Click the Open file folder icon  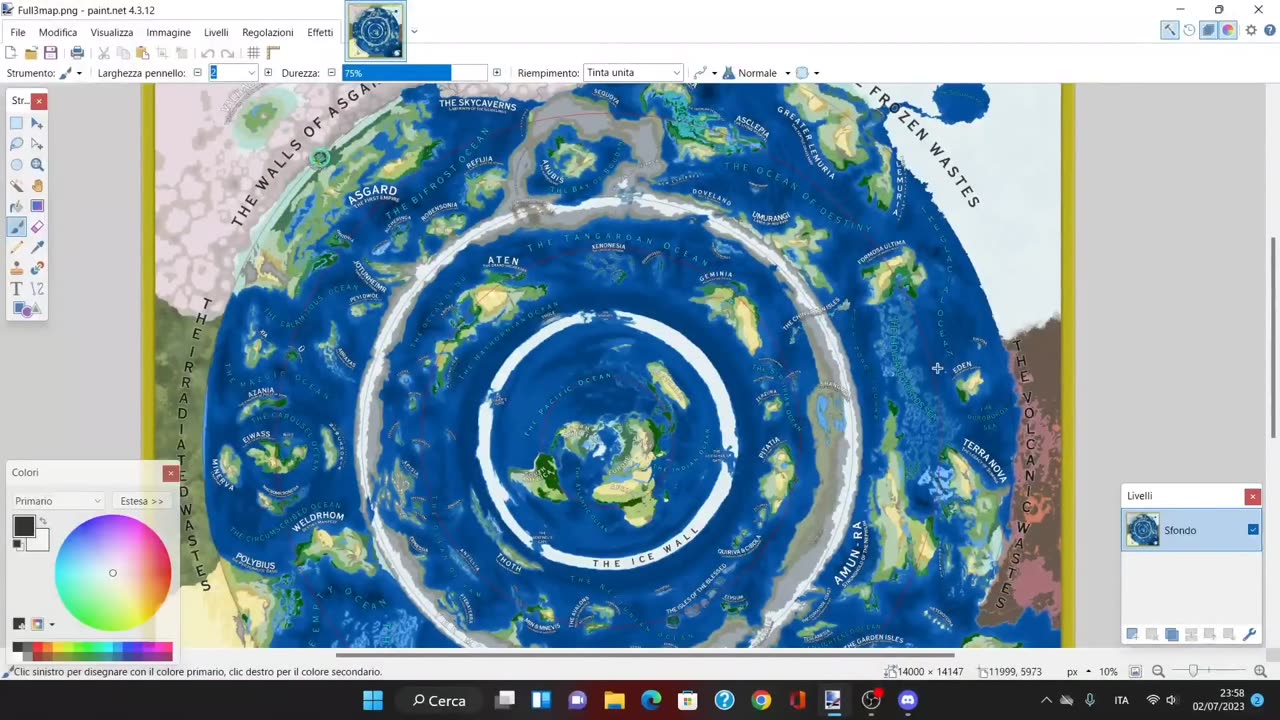32,53
